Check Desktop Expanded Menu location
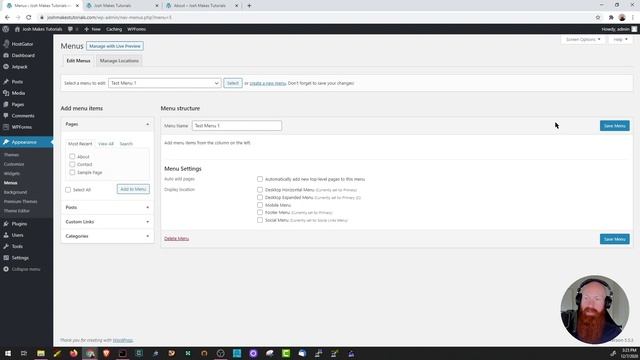The width and height of the screenshot is (640, 360). pyautogui.click(x=260, y=197)
